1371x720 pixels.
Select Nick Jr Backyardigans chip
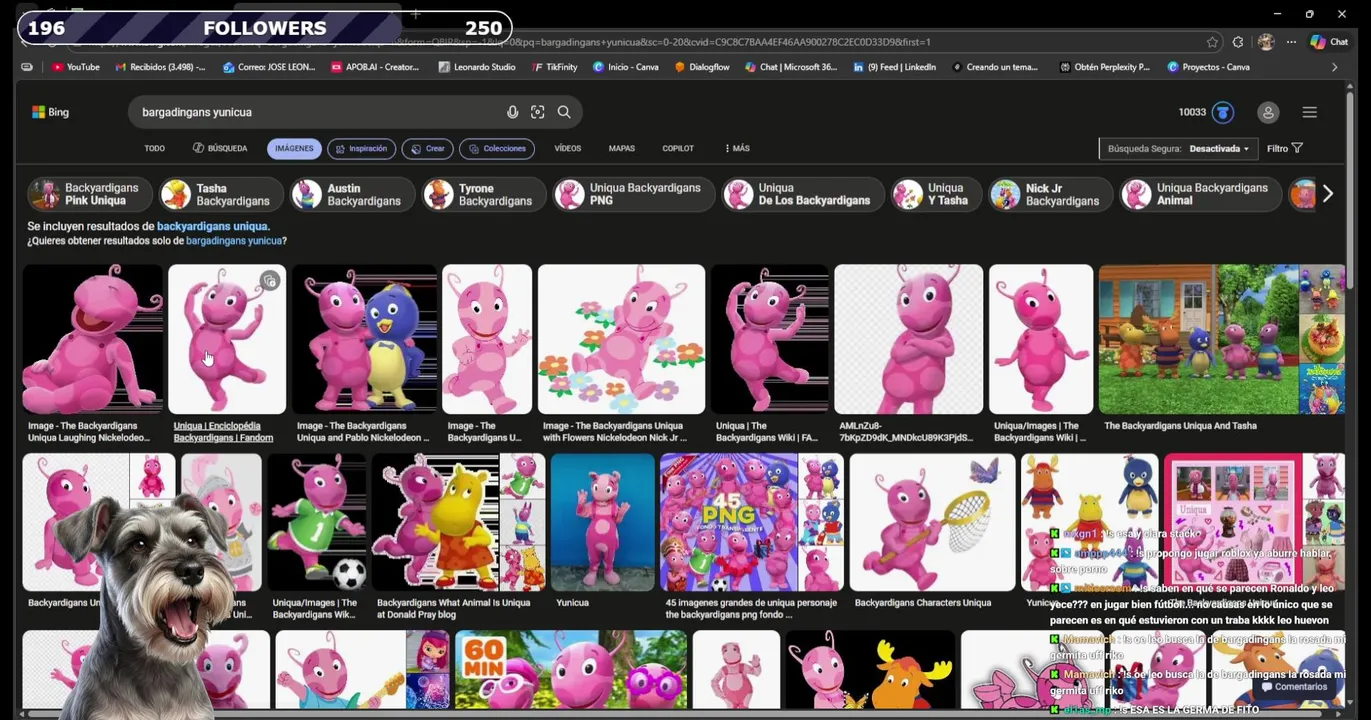(1050, 194)
